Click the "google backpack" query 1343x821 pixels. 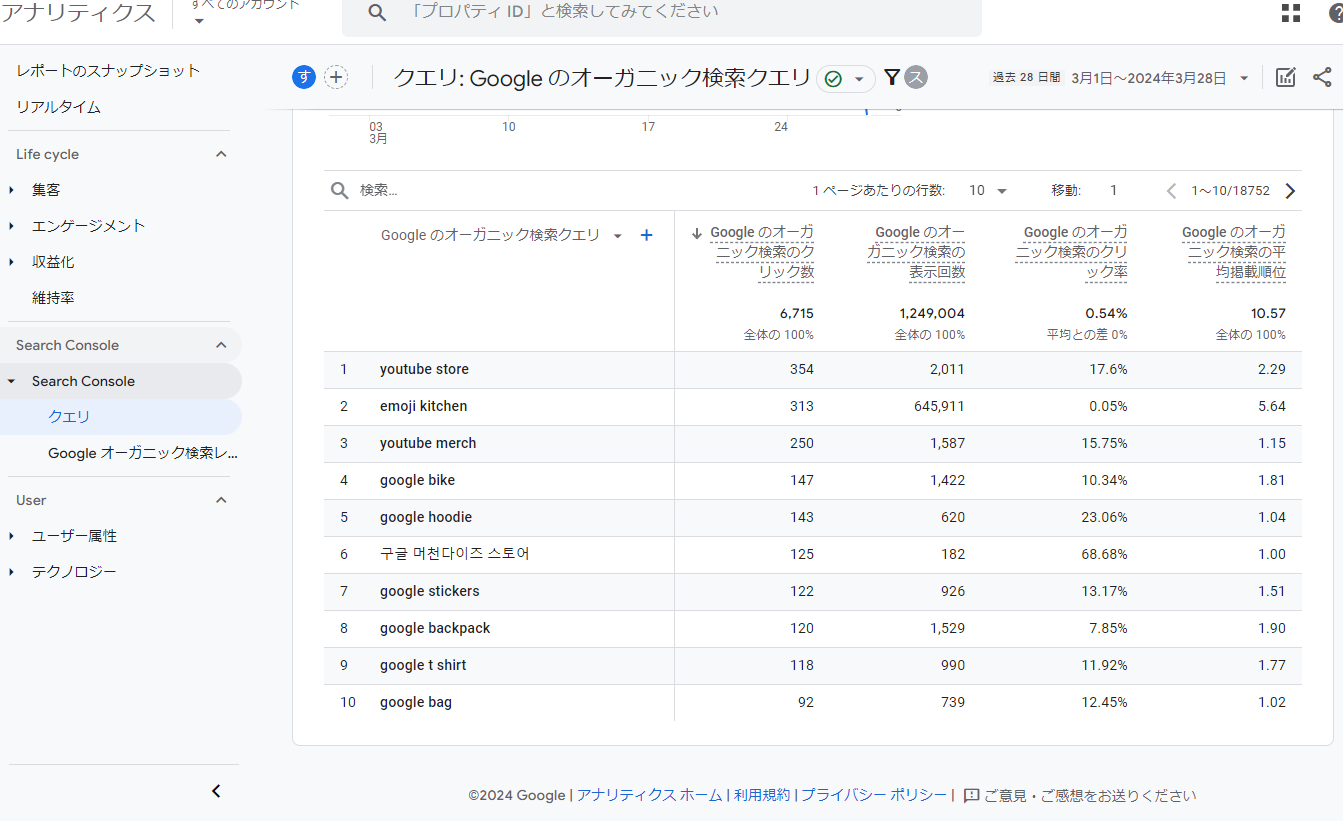point(435,629)
